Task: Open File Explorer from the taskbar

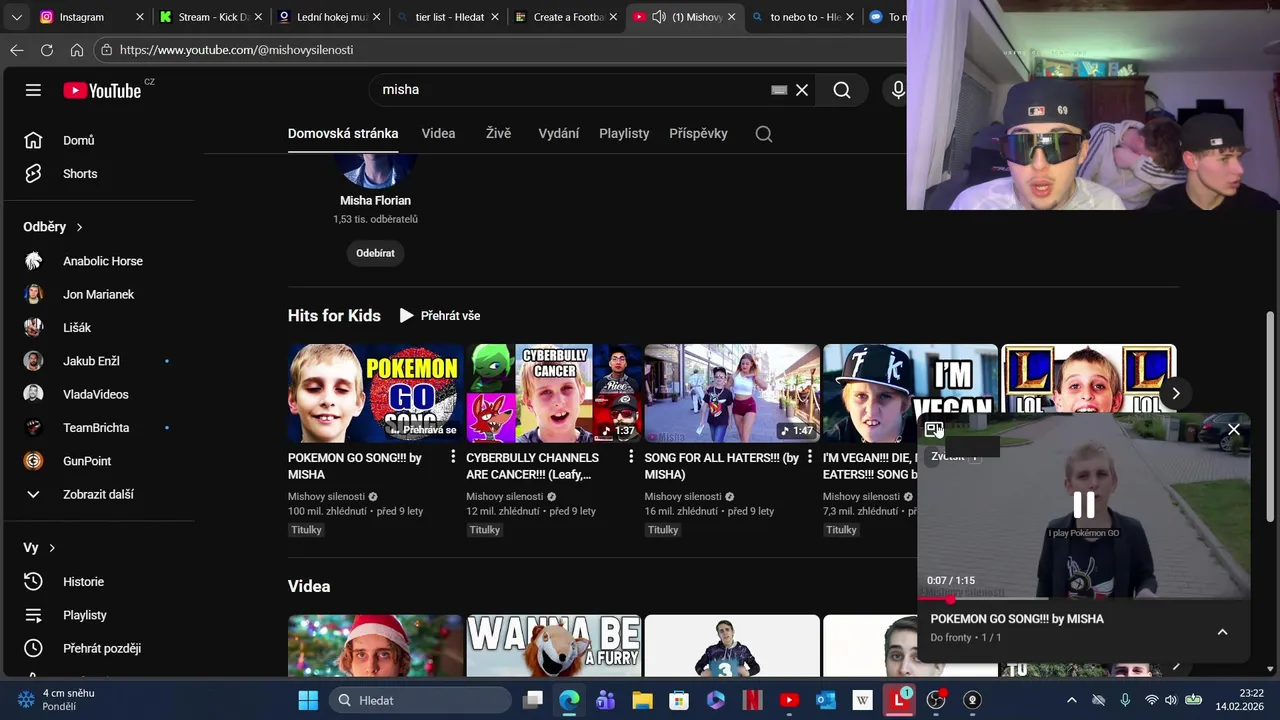Action: [642, 700]
